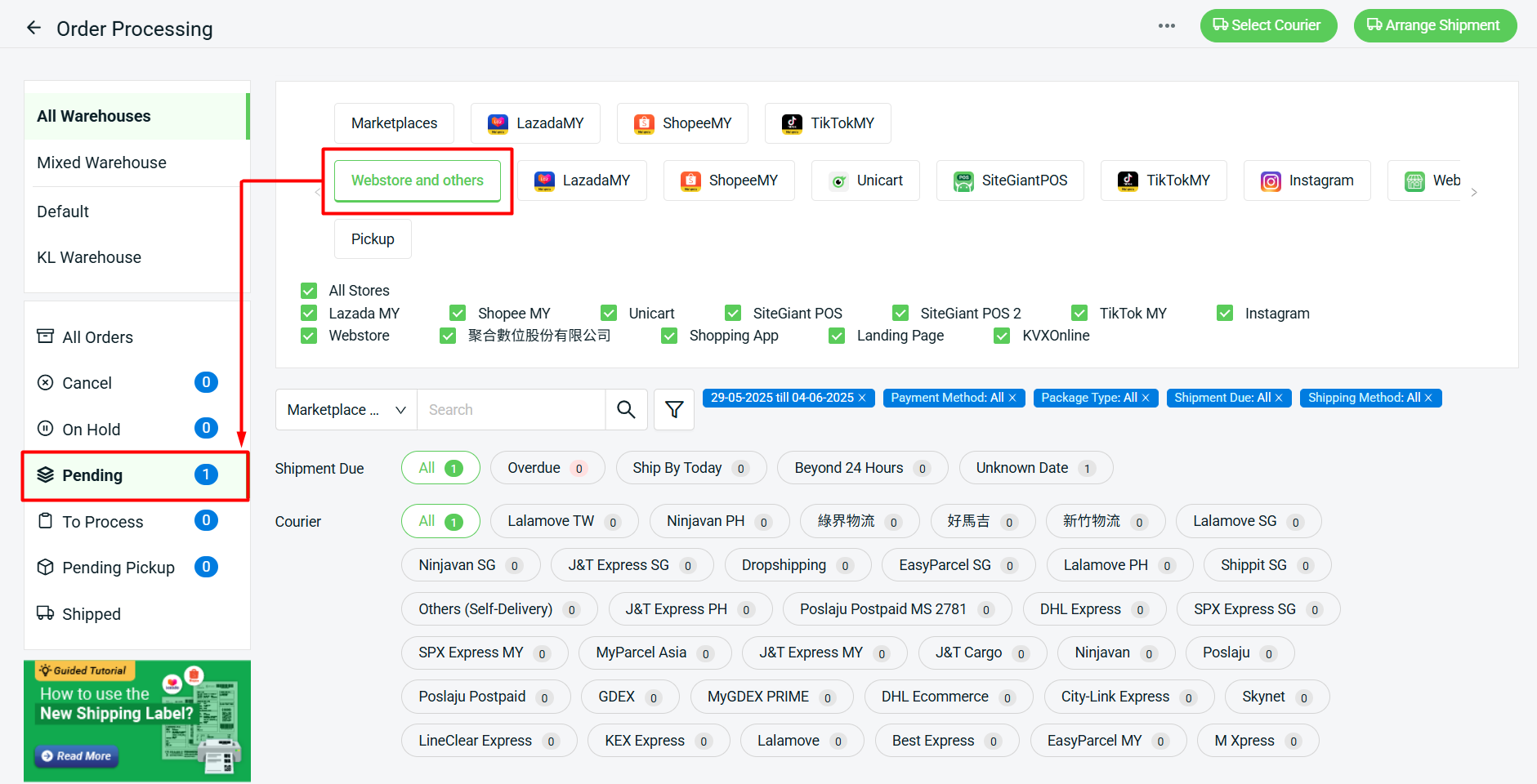This screenshot has width=1537, height=784.
Task: Click the three-dot options menu icon
Action: 1166,25
